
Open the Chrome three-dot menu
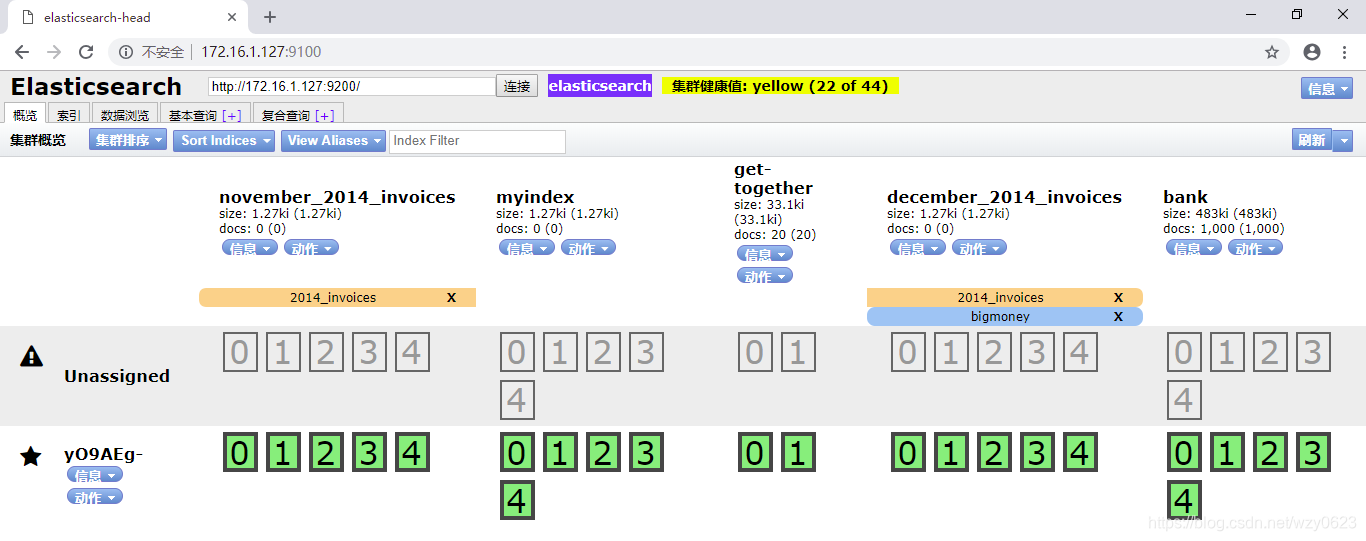(1344, 52)
